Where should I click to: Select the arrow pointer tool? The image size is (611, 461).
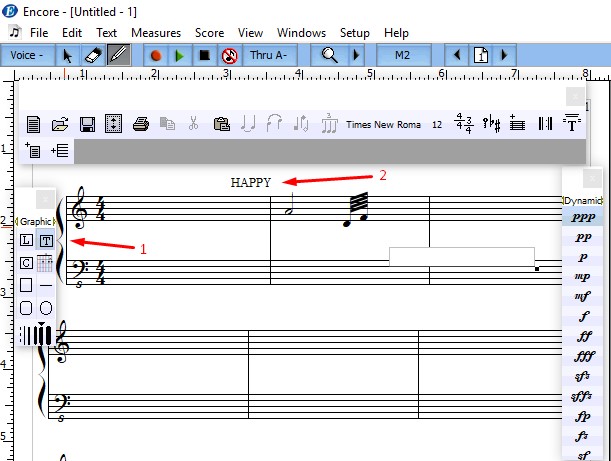pyautogui.click(x=67, y=55)
